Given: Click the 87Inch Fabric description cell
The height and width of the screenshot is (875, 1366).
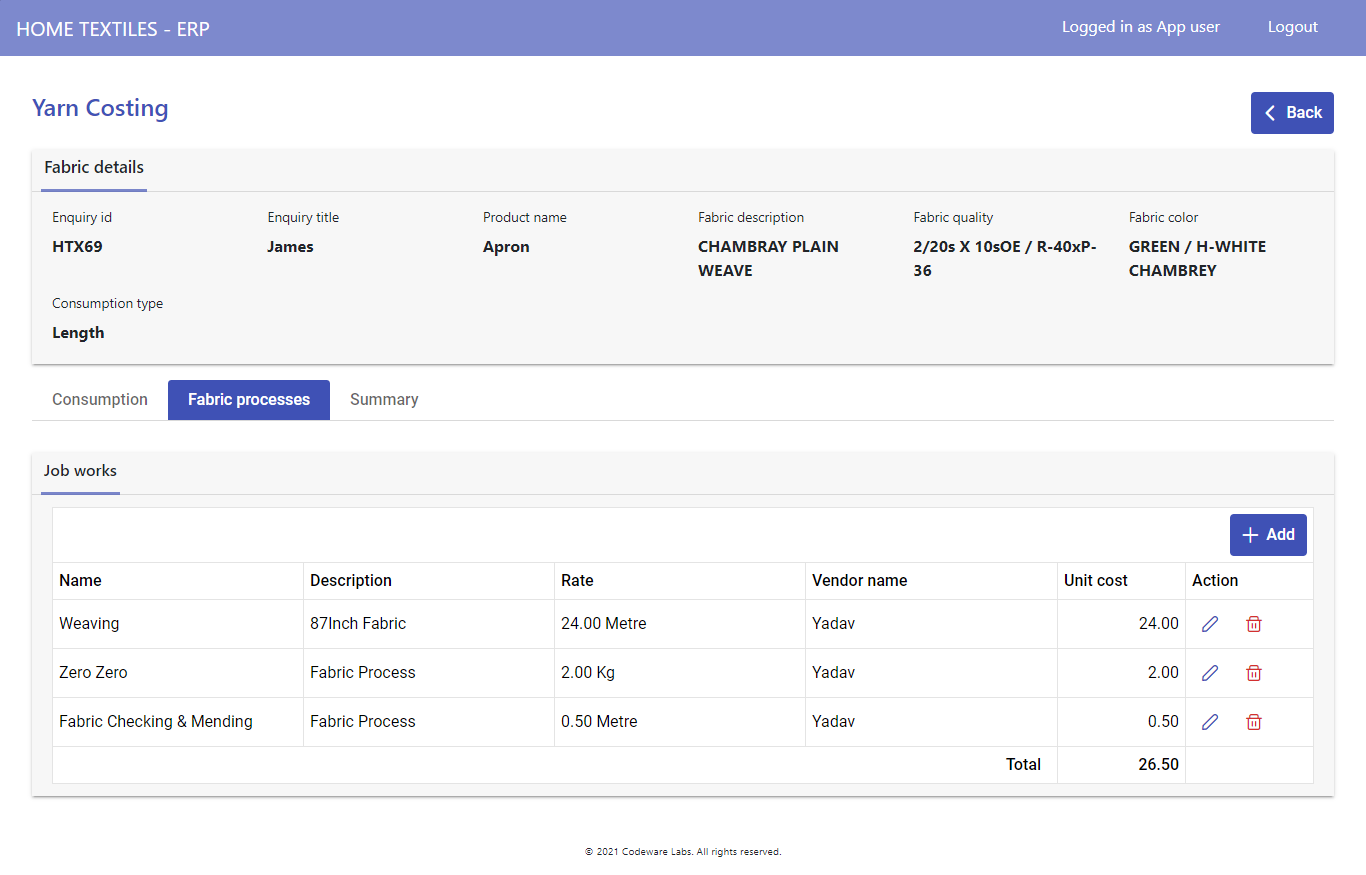Looking at the screenshot, I should coord(429,624).
